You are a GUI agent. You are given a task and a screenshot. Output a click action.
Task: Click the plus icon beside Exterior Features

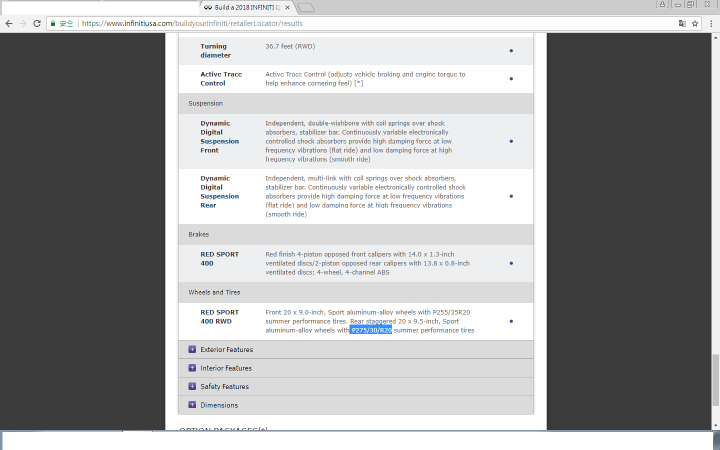click(x=192, y=349)
